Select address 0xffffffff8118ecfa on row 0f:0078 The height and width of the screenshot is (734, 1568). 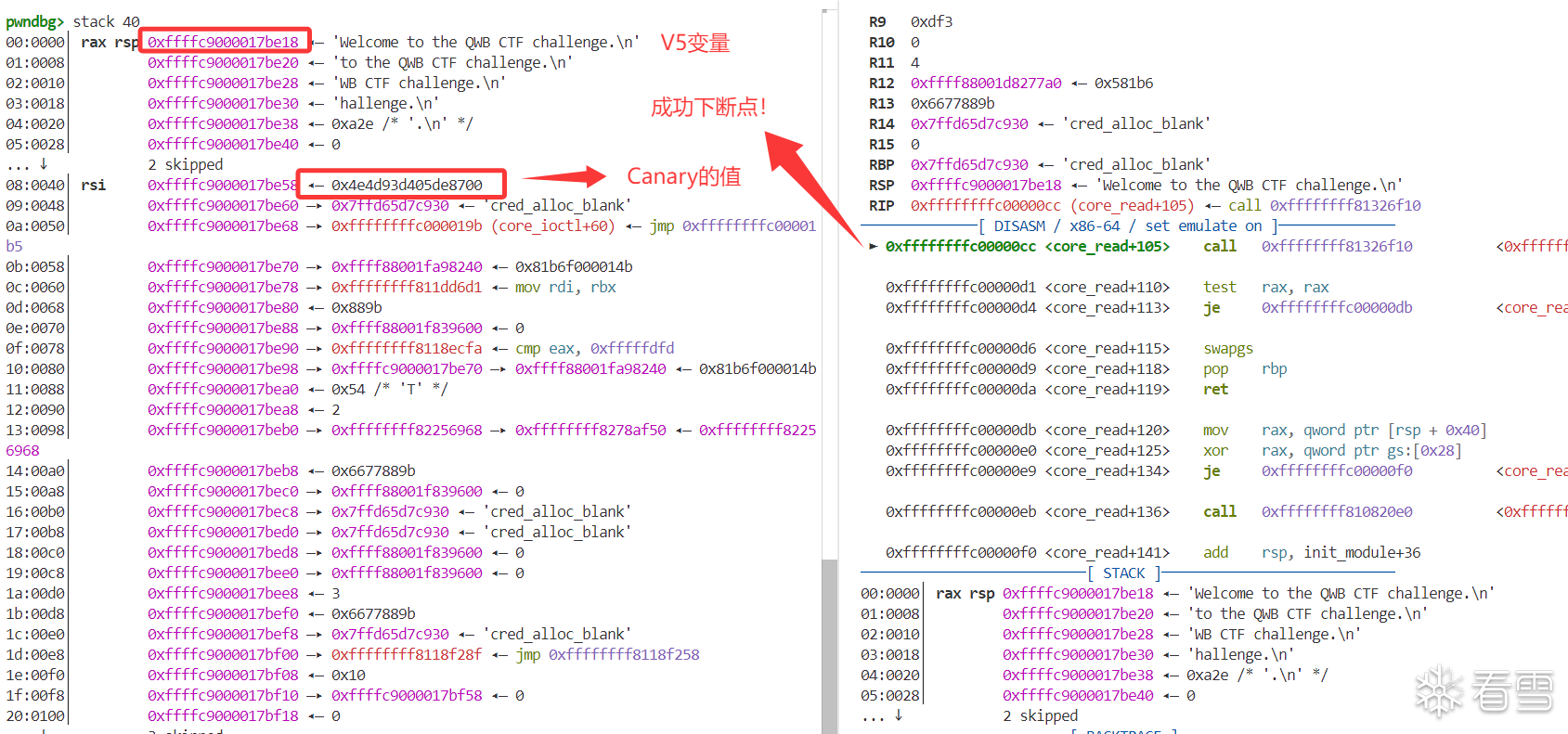point(407,348)
